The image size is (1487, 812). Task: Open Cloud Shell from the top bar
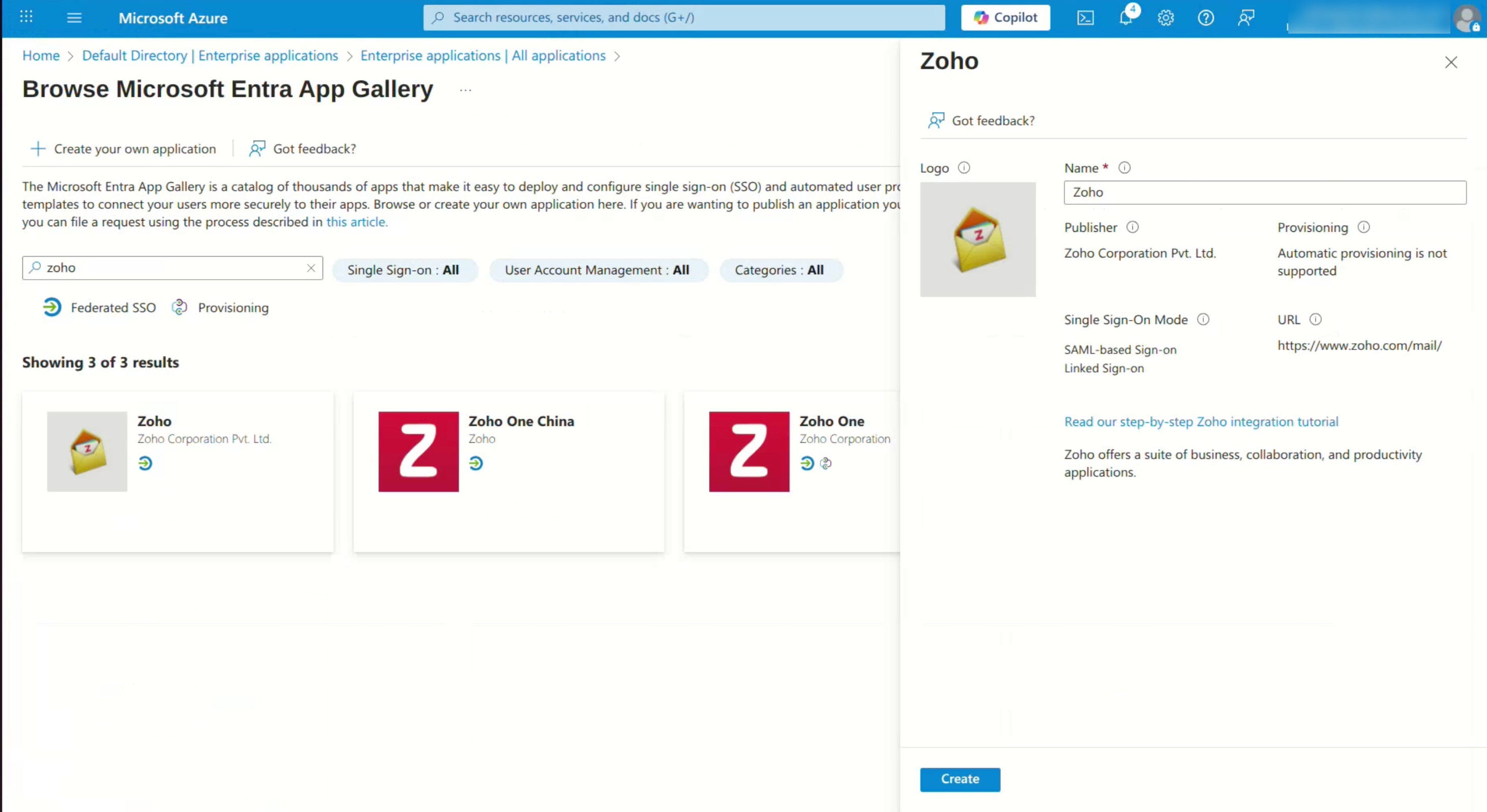coord(1085,18)
